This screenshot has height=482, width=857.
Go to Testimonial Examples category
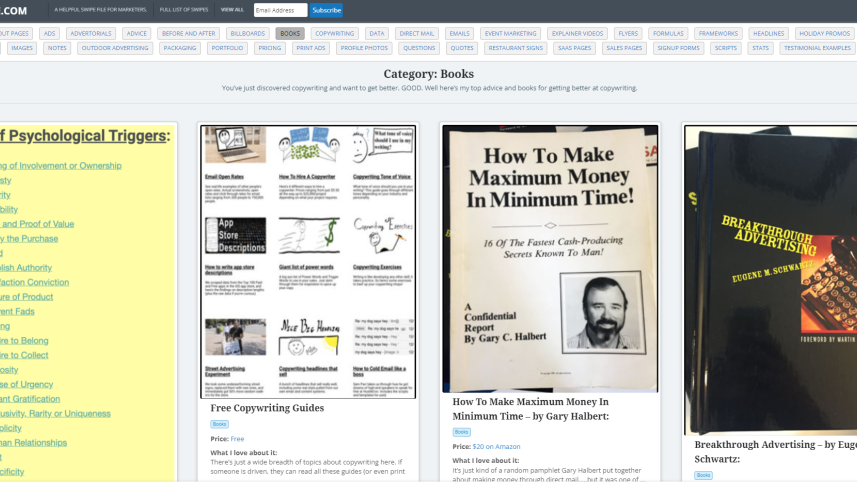pyautogui.click(x=816, y=48)
